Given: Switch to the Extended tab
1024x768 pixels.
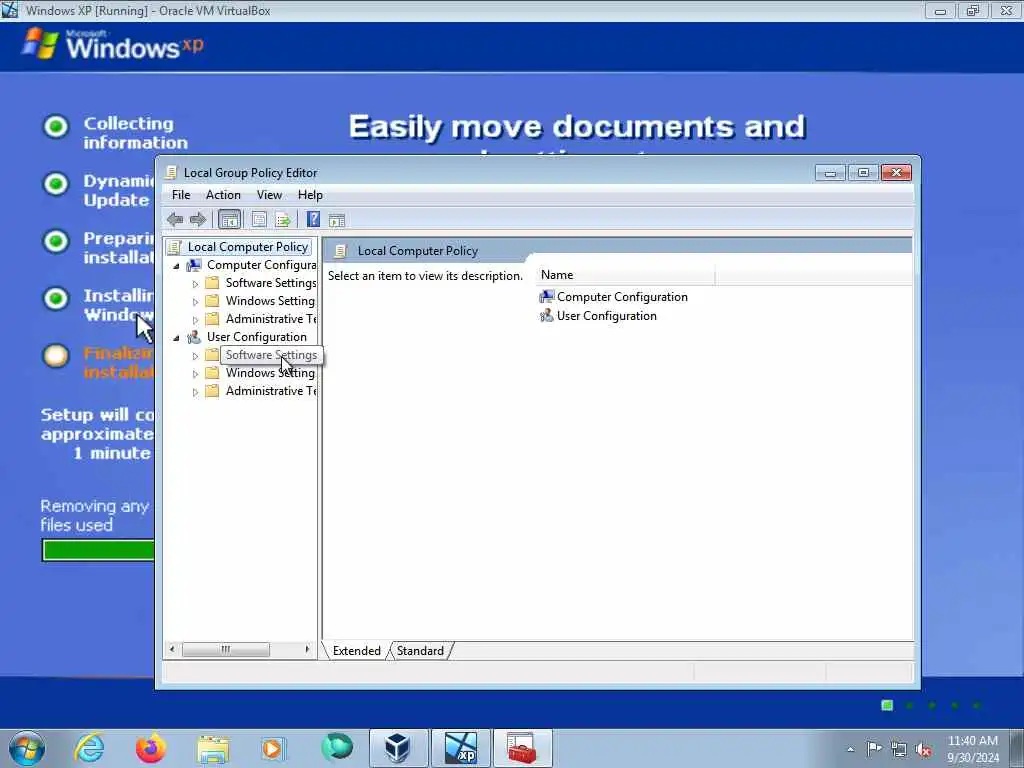Looking at the screenshot, I should (x=356, y=650).
